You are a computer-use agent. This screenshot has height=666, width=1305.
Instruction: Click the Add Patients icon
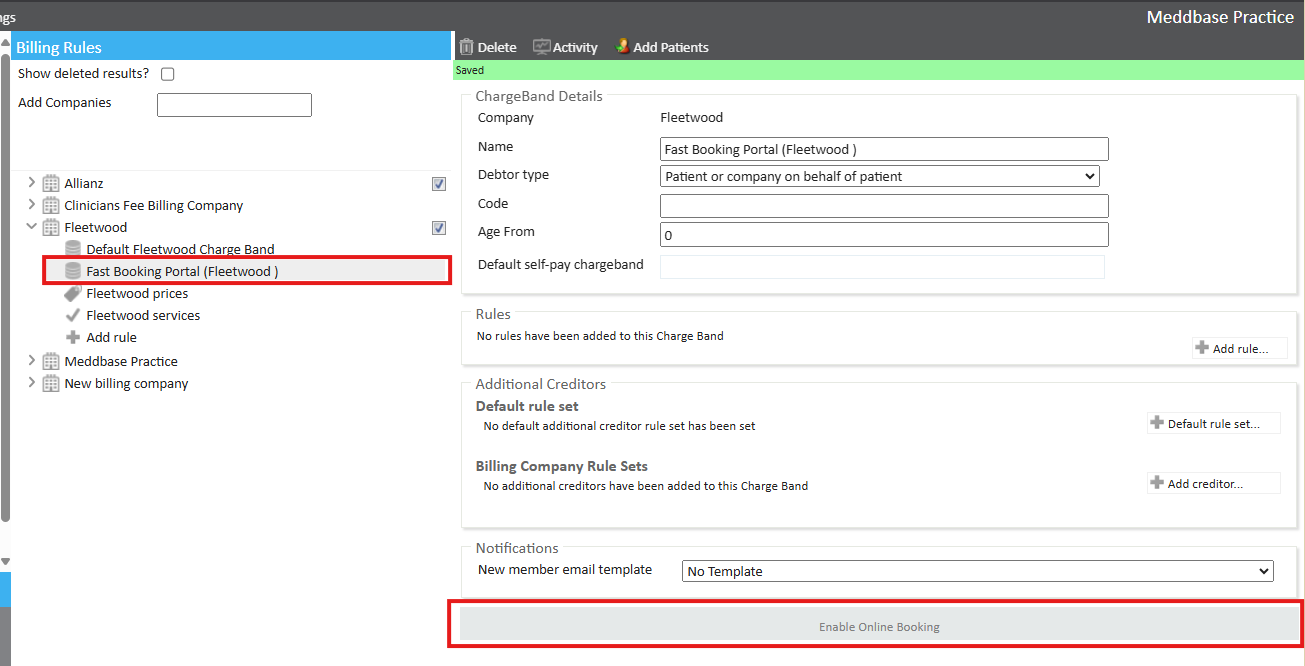click(x=622, y=47)
